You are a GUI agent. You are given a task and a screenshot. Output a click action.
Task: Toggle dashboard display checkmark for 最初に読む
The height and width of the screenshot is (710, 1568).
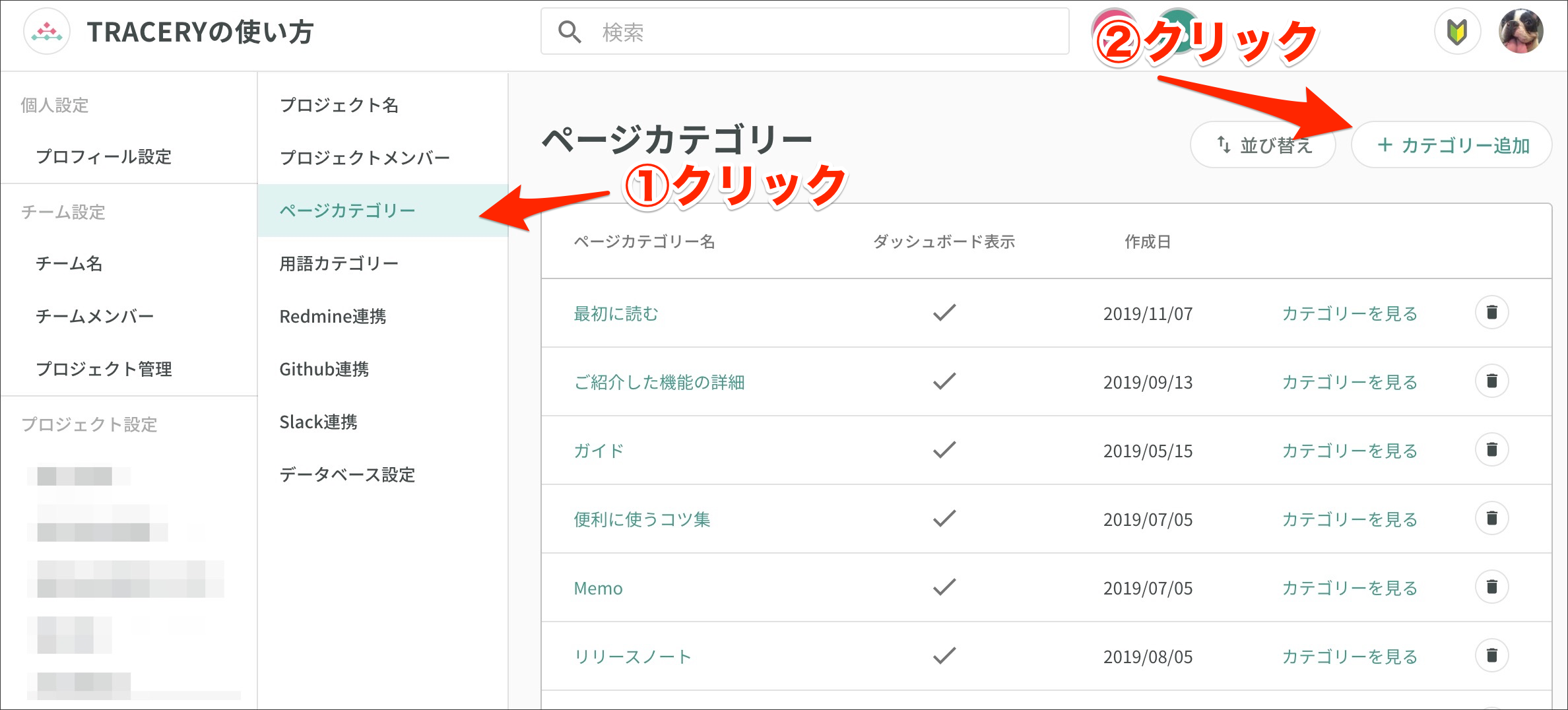(x=944, y=313)
